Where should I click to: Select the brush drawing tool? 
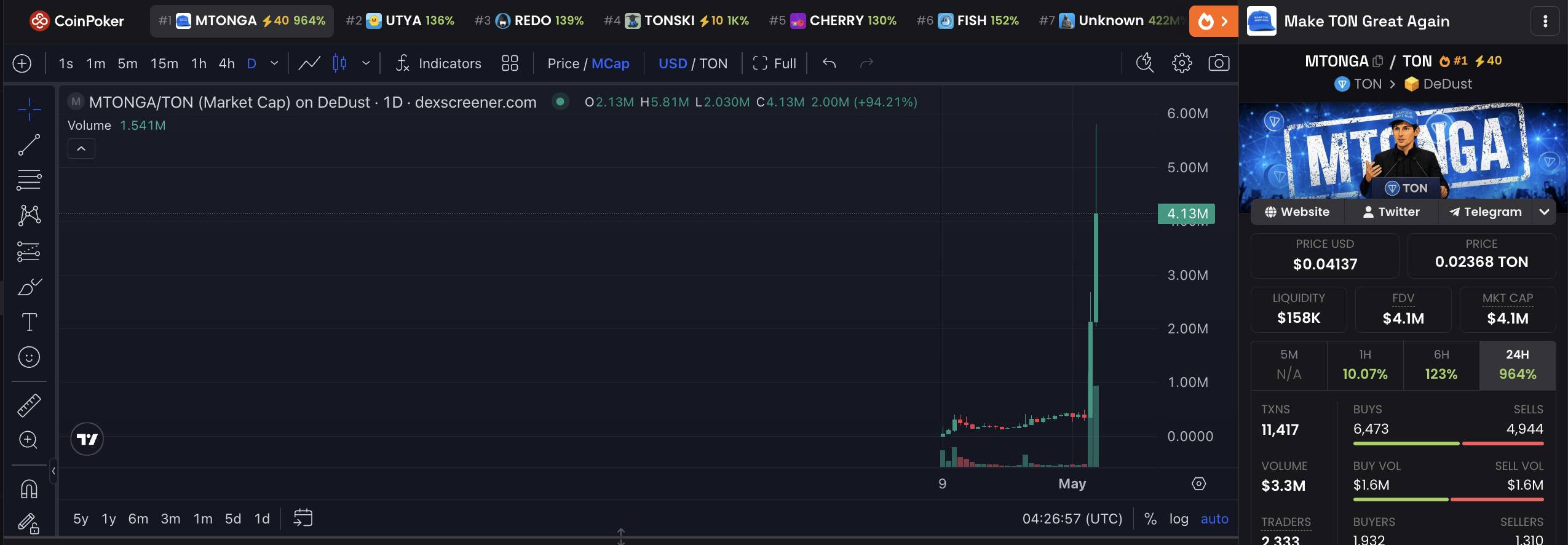[29, 287]
